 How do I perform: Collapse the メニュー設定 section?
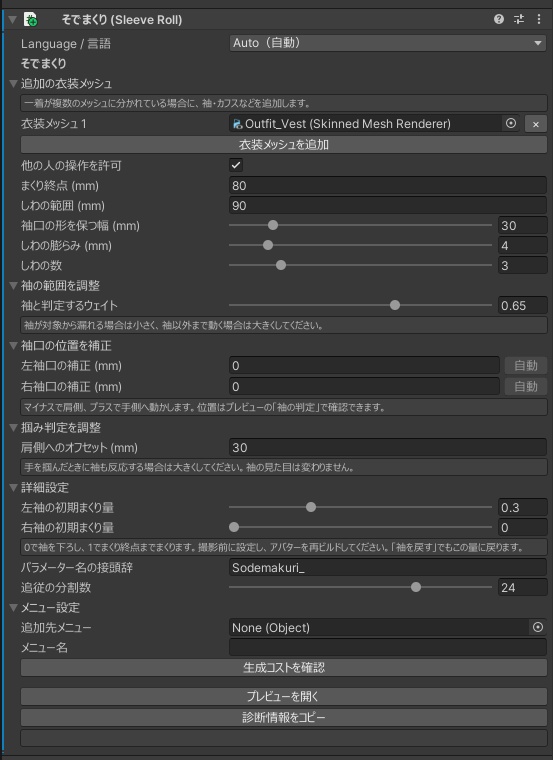click(14, 607)
